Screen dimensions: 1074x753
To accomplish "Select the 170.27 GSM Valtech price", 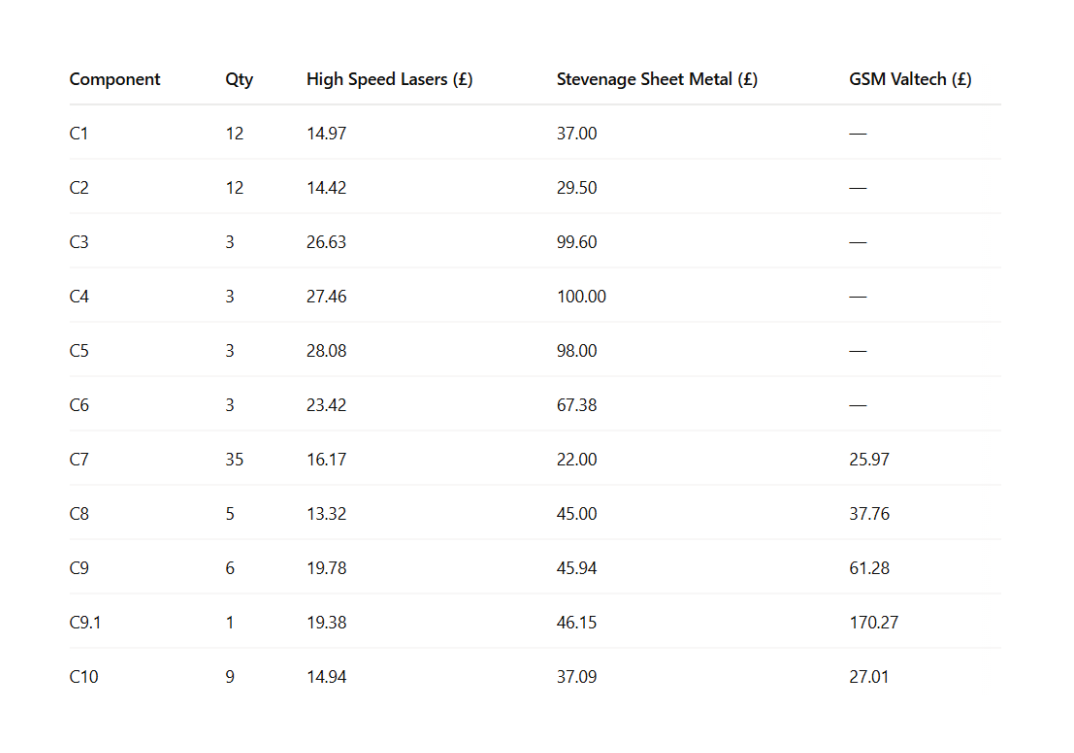I will click(873, 623).
